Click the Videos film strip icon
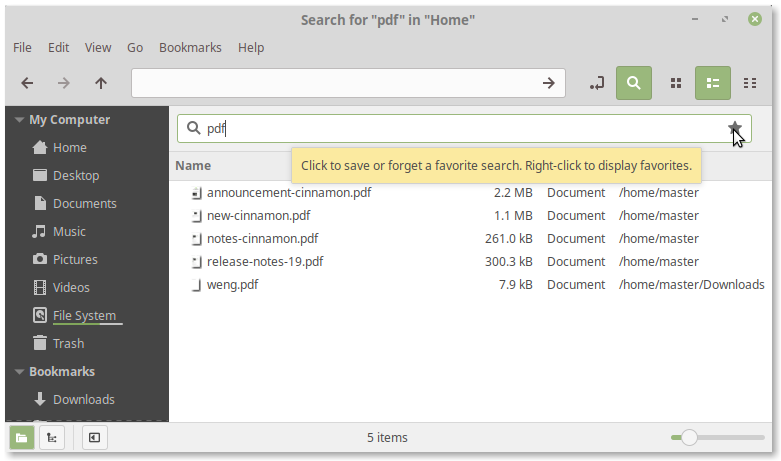Screen dimensions: 781x461 click(x=39, y=287)
